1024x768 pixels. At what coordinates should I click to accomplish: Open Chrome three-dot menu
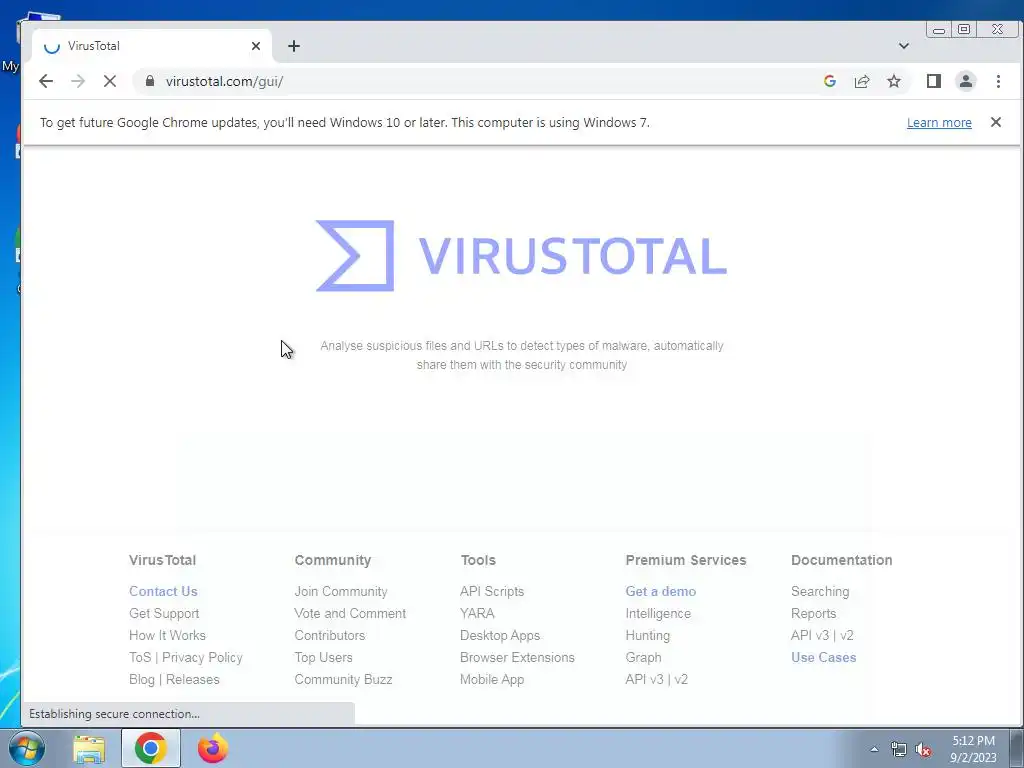coord(999,81)
